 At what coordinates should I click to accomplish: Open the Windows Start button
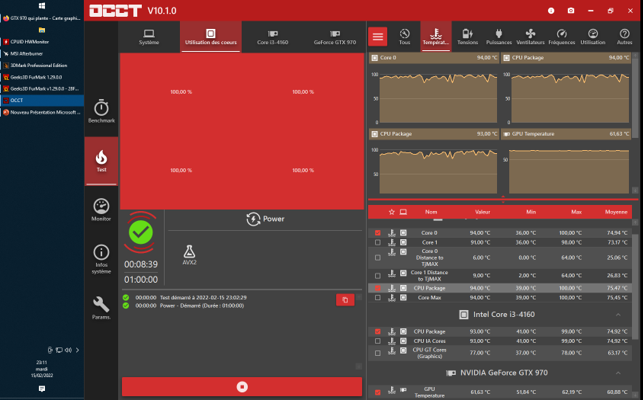coord(42,6)
